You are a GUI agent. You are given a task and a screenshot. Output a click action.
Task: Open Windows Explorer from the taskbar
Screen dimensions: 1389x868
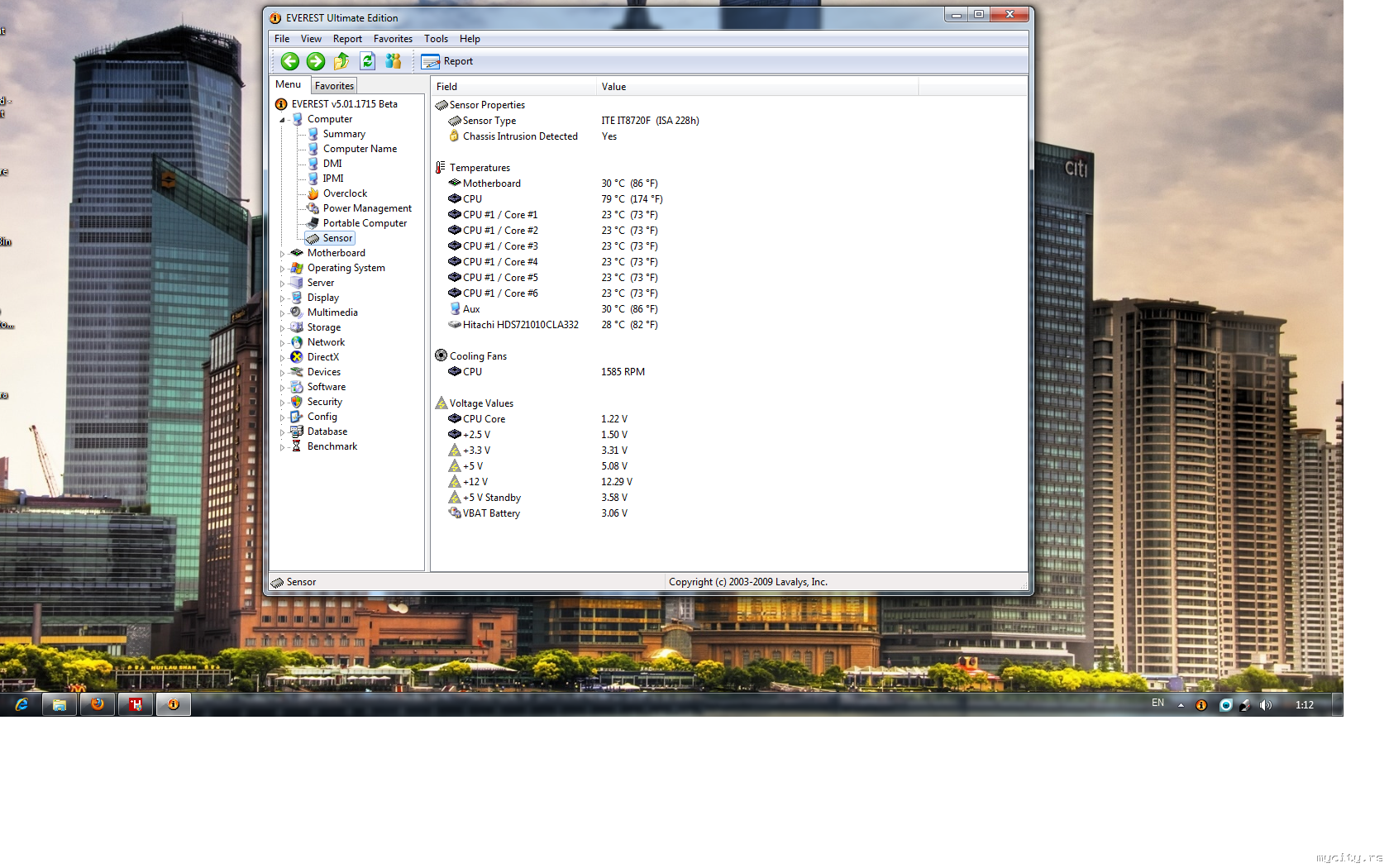pos(60,704)
